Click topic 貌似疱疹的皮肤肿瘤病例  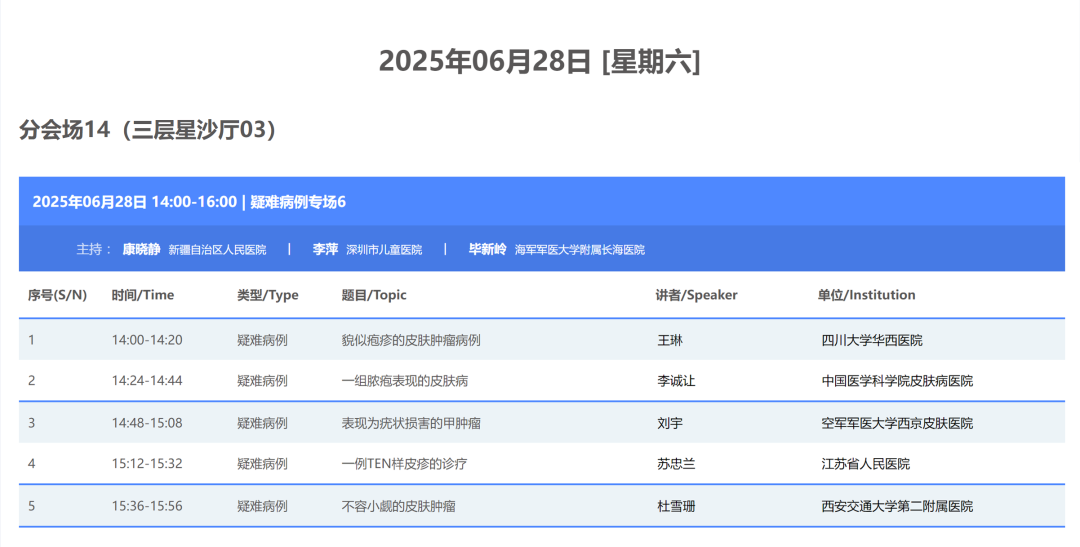pos(411,340)
